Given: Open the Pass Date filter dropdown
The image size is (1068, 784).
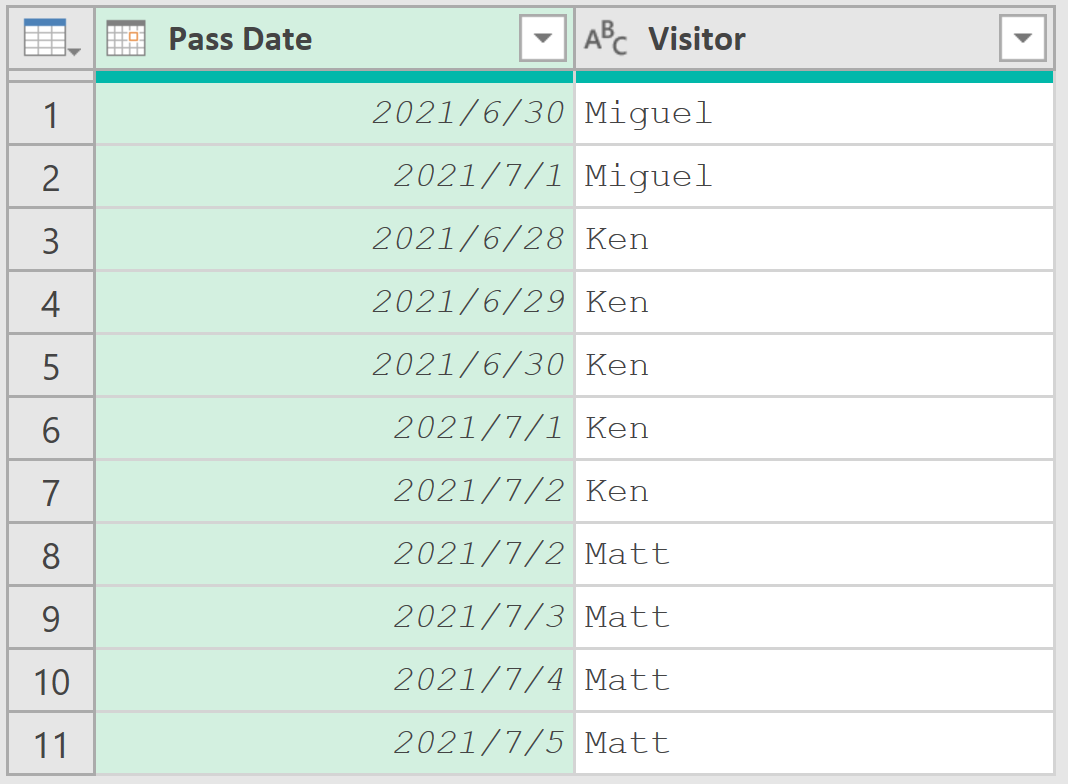Looking at the screenshot, I should (x=543, y=39).
